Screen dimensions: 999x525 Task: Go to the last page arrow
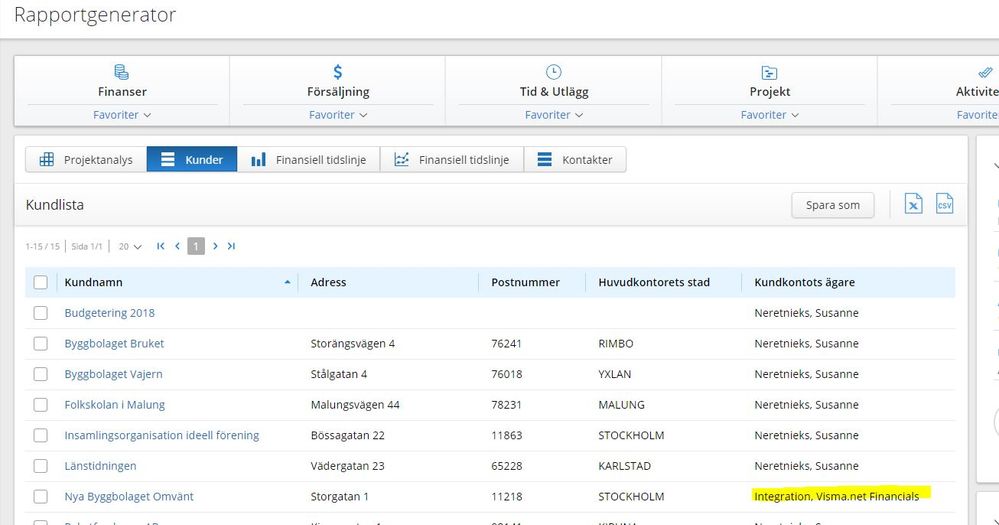(x=231, y=246)
